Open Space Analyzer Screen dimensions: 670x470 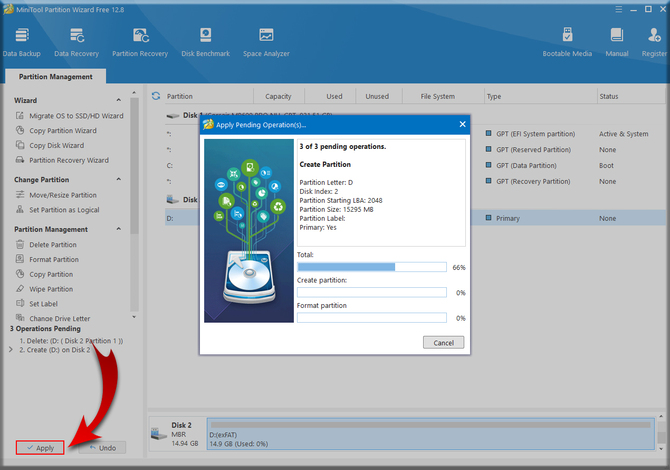266,42
